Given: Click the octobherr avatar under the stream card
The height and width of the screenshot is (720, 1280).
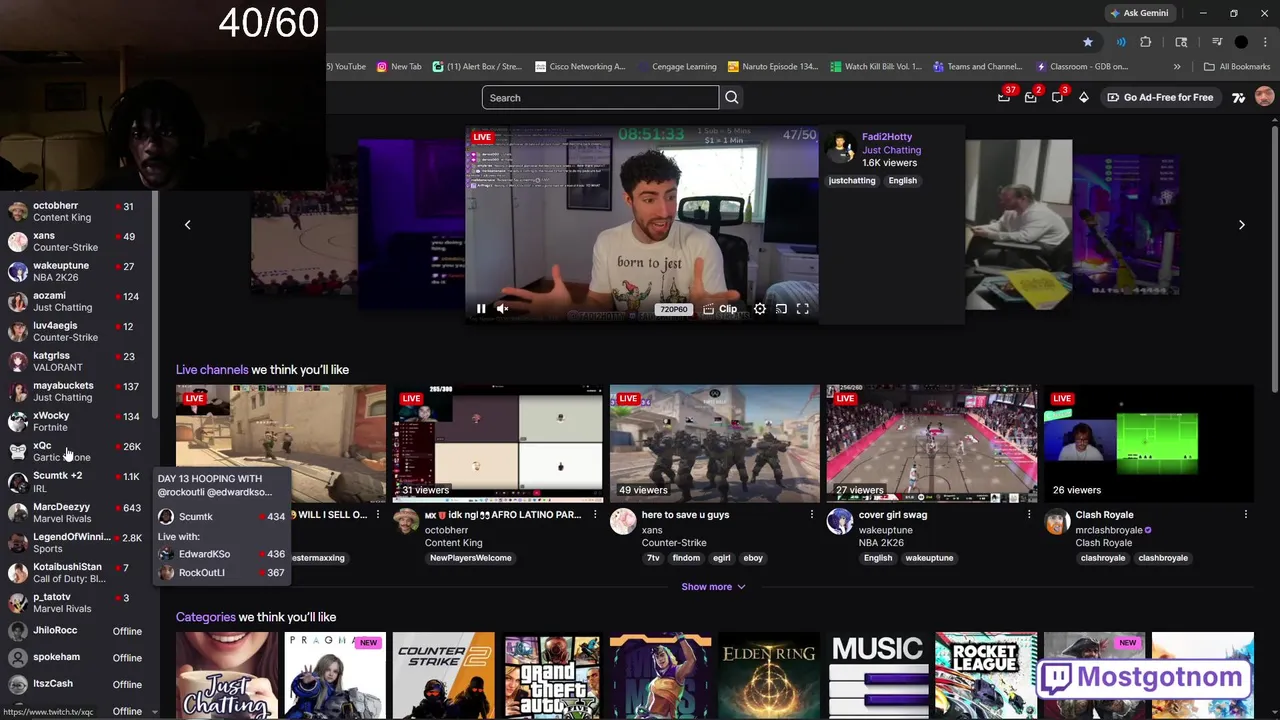Looking at the screenshot, I should click(405, 521).
